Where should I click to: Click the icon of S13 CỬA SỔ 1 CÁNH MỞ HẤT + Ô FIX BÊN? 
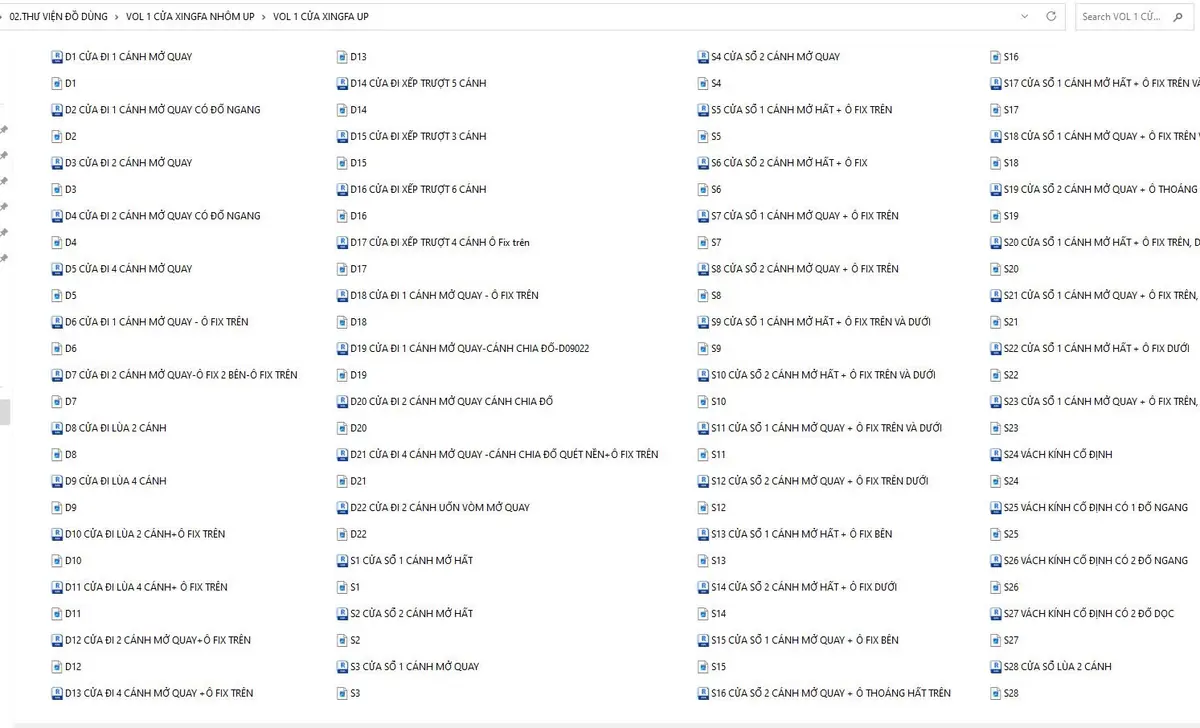tap(703, 534)
